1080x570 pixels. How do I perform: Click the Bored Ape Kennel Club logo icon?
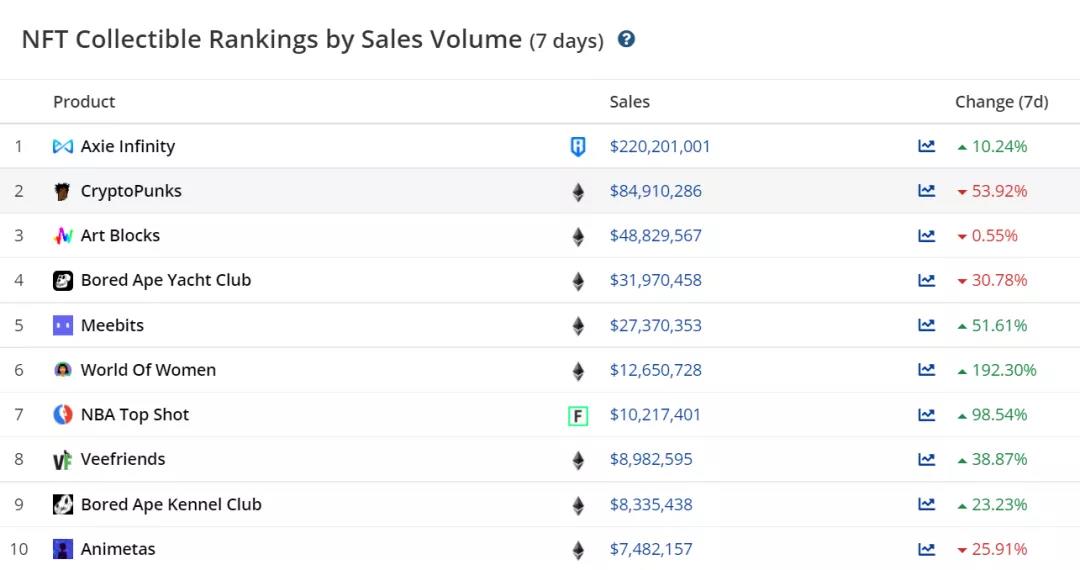point(63,505)
